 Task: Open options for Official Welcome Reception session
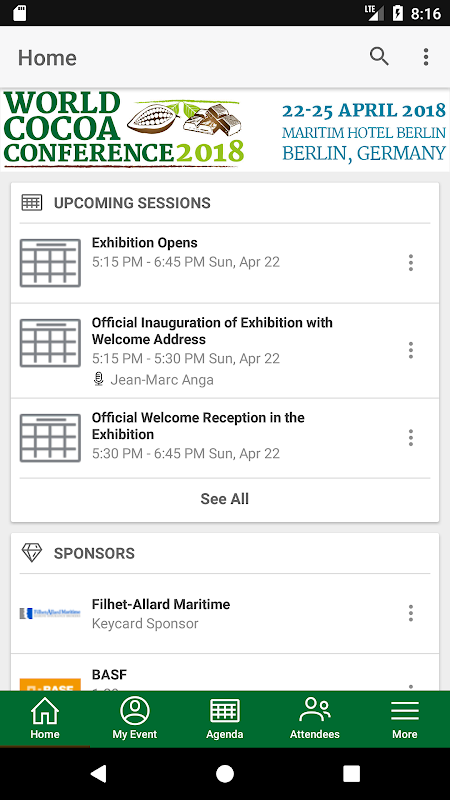pyautogui.click(x=411, y=438)
